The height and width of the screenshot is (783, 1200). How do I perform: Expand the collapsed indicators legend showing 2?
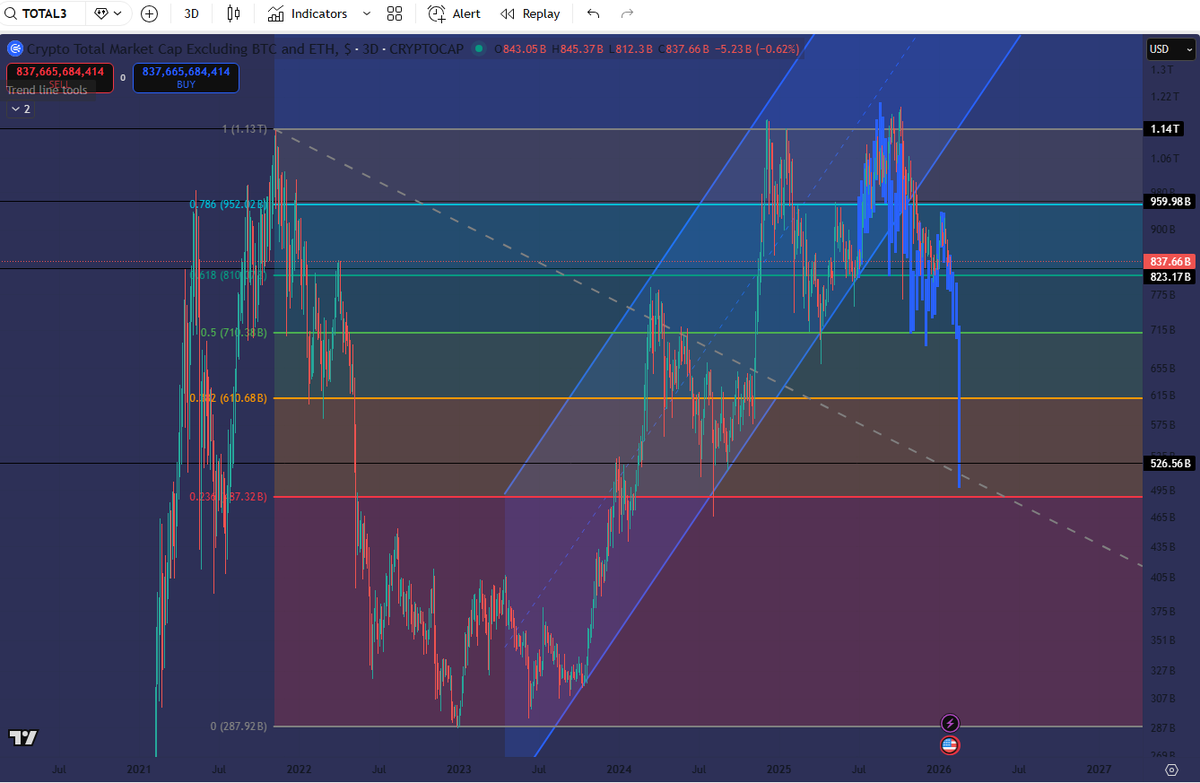pos(21,109)
